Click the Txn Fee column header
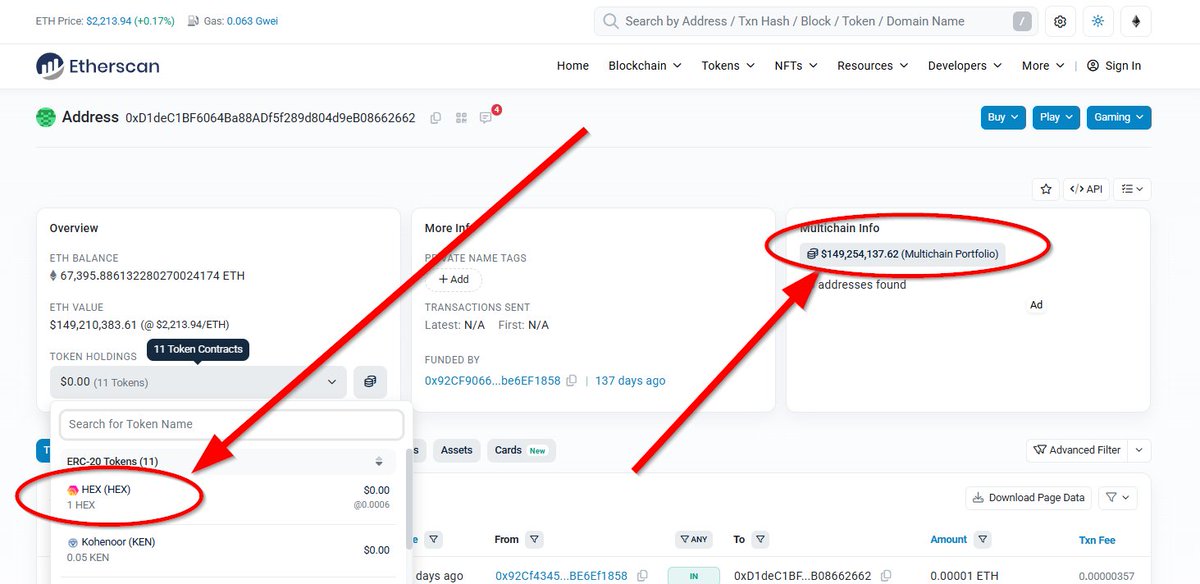 tap(1097, 540)
